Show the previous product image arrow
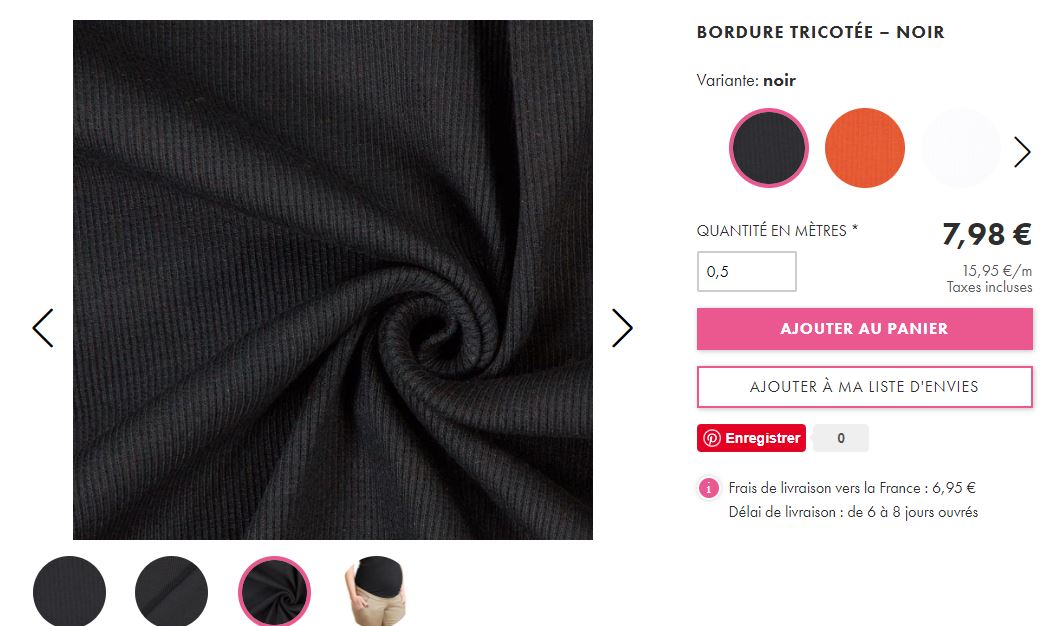The width and height of the screenshot is (1056, 626). [x=42, y=328]
